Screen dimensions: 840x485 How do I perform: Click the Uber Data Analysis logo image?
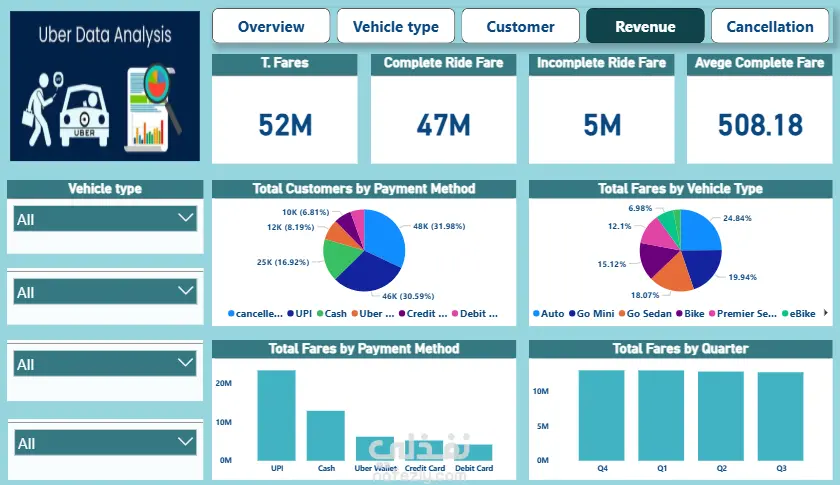[105, 86]
